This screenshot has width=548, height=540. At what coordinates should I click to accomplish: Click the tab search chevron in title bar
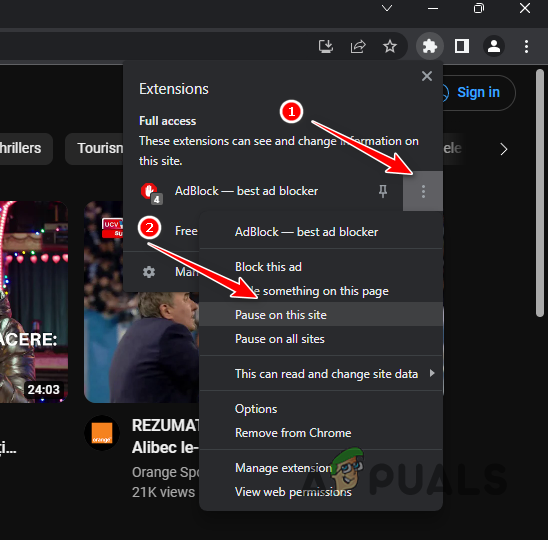click(387, 8)
